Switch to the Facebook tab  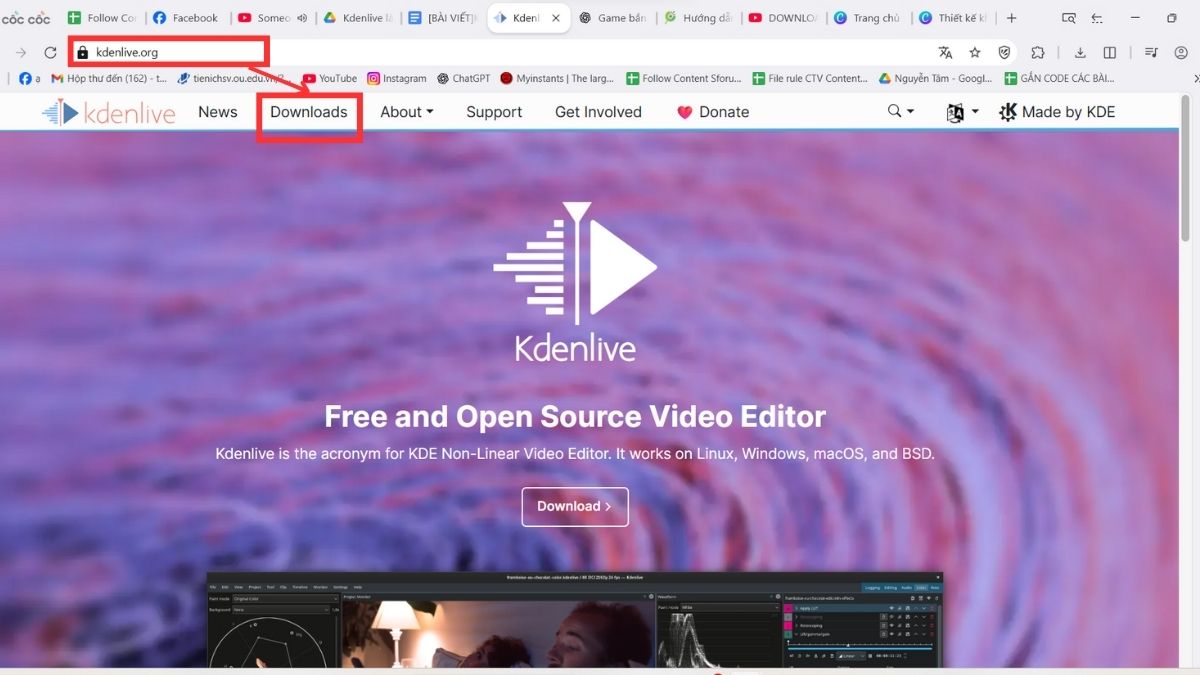[186, 18]
